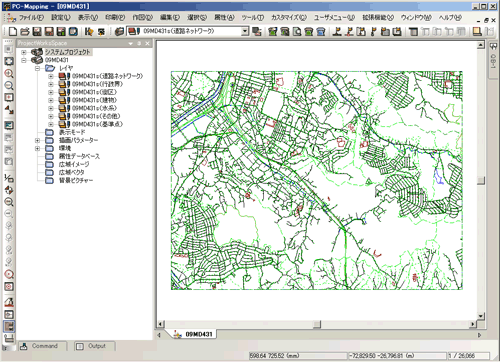The width and height of the screenshot is (500, 362).
Task: Click the 1 / 26,066 scale status field
Action: pos(468,356)
